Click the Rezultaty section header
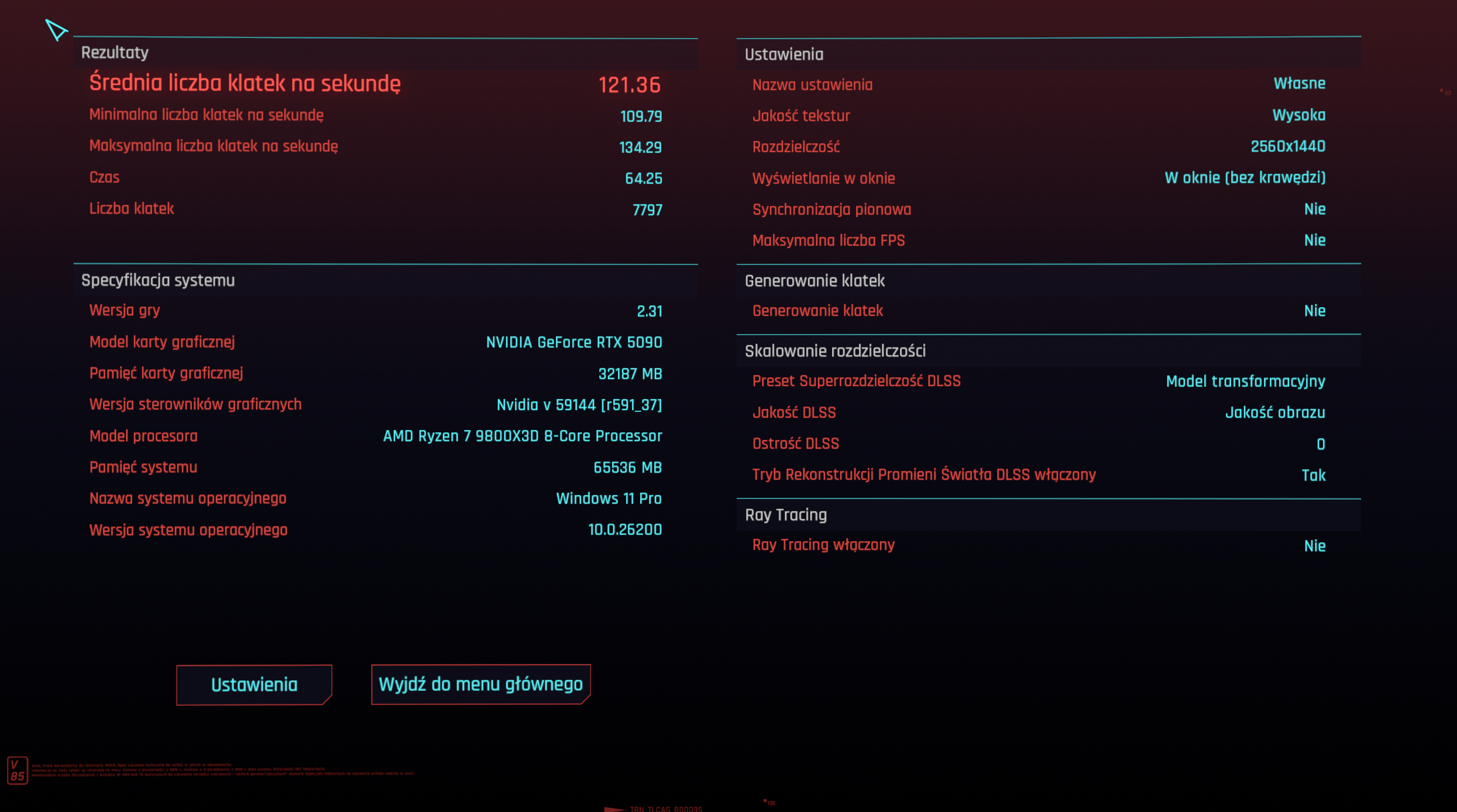Image resolution: width=1457 pixels, height=812 pixels. pyautogui.click(x=115, y=53)
